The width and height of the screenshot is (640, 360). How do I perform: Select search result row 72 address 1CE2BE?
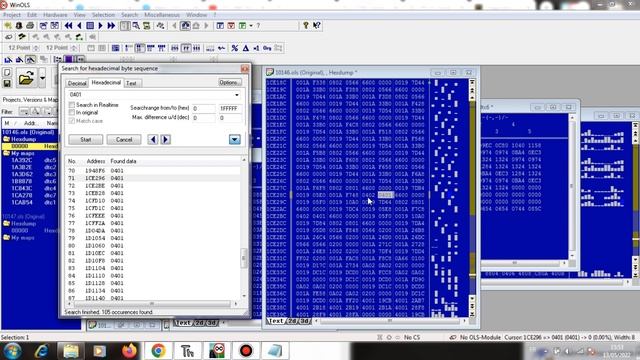click(x=153, y=186)
